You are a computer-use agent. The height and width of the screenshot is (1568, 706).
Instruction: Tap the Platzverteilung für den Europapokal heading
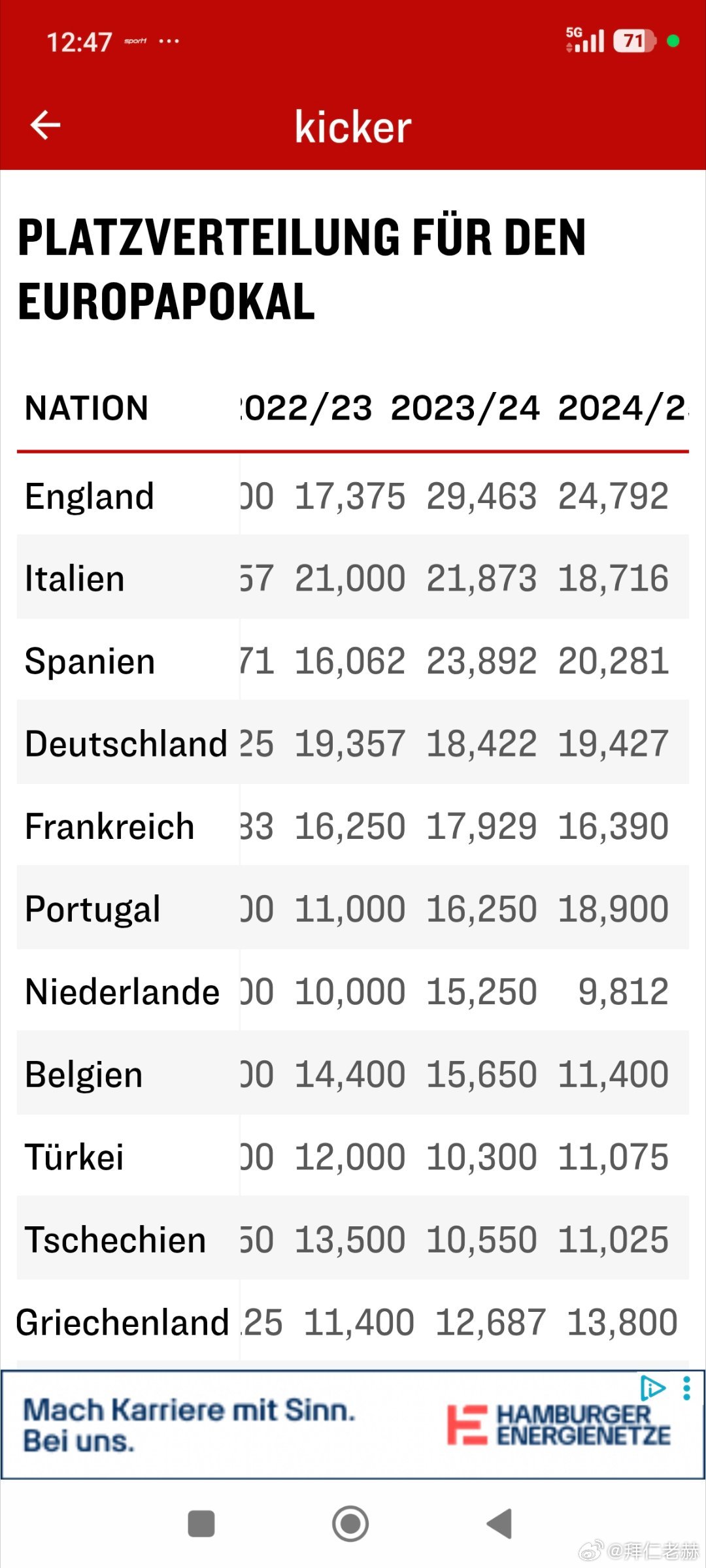point(301,269)
